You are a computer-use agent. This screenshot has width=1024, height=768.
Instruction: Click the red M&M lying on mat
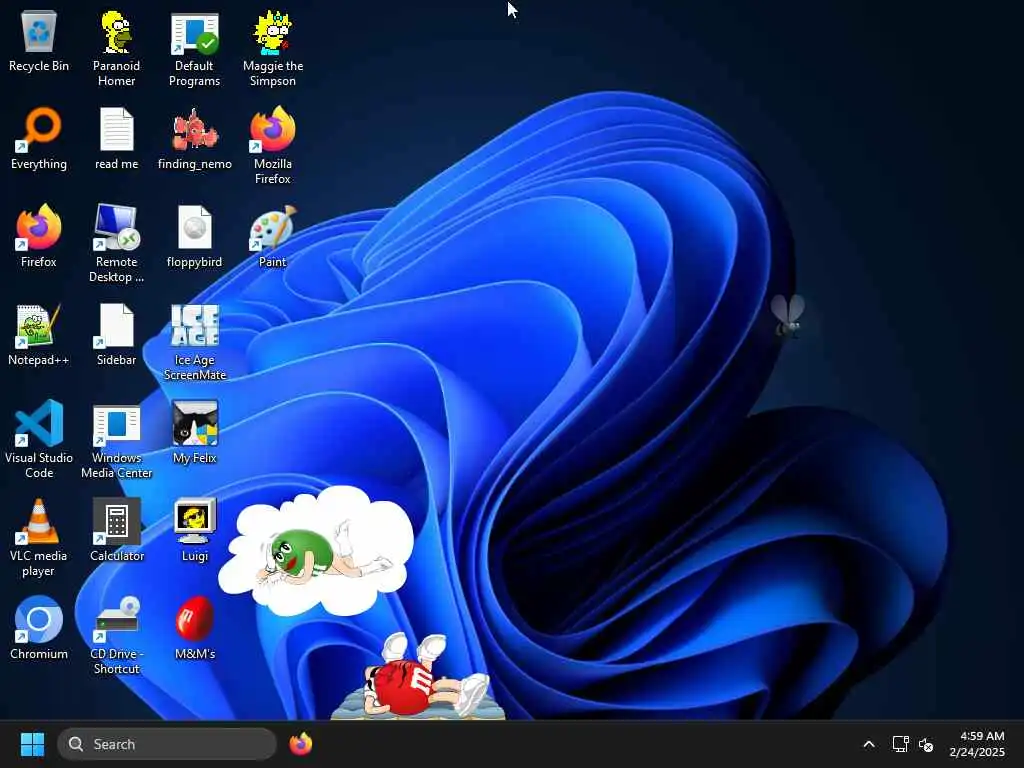click(418, 678)
